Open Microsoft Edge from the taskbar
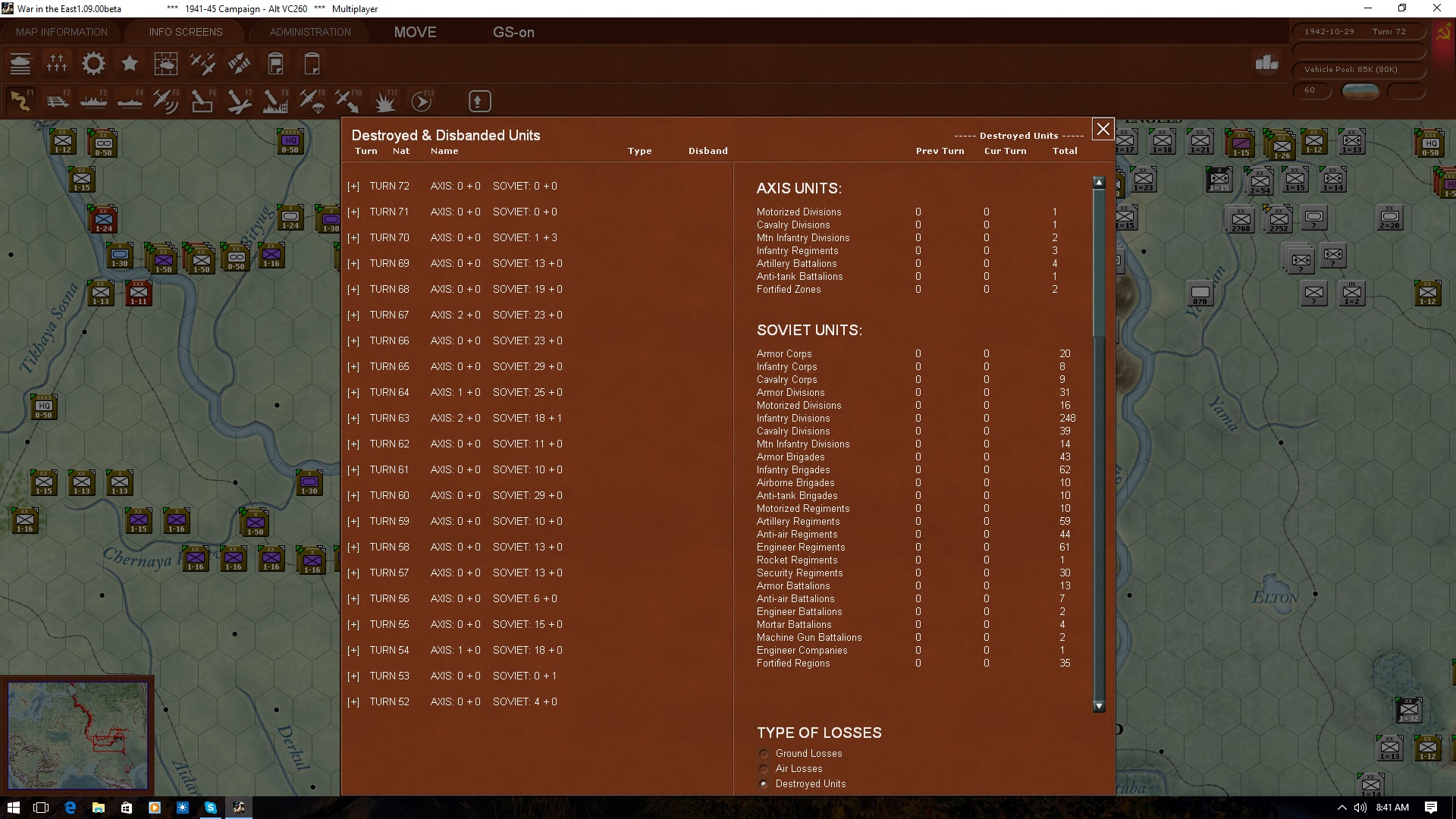Viewport: 1456px width, 819px height. 70,808
